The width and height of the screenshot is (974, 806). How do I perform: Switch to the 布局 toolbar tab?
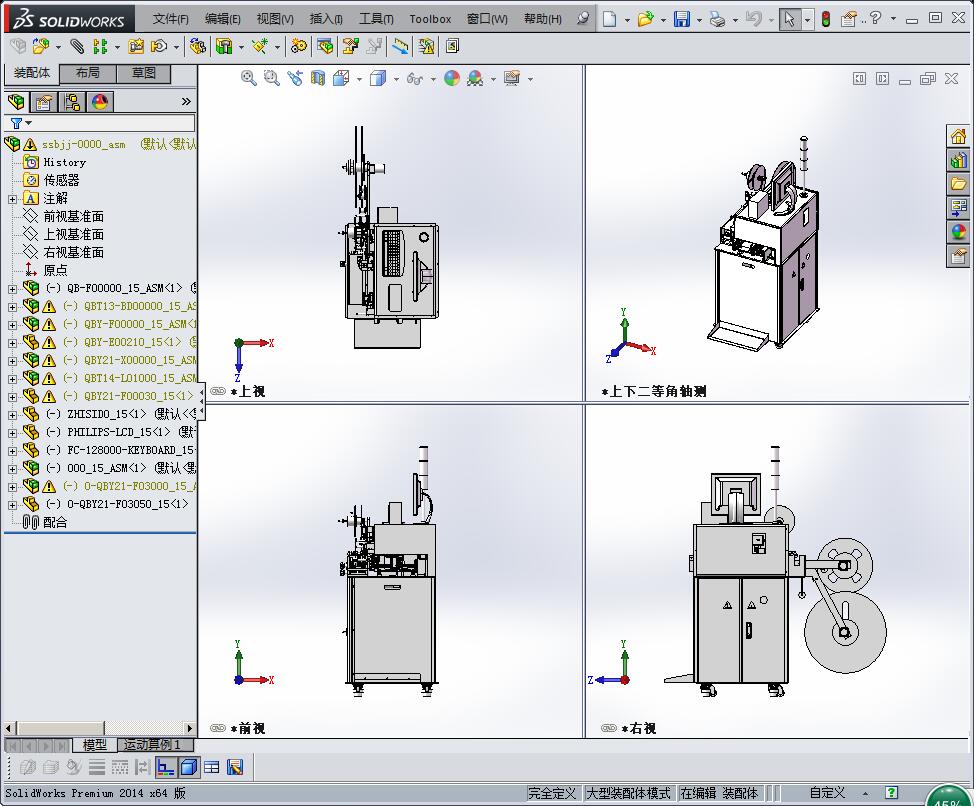[88, 73]
